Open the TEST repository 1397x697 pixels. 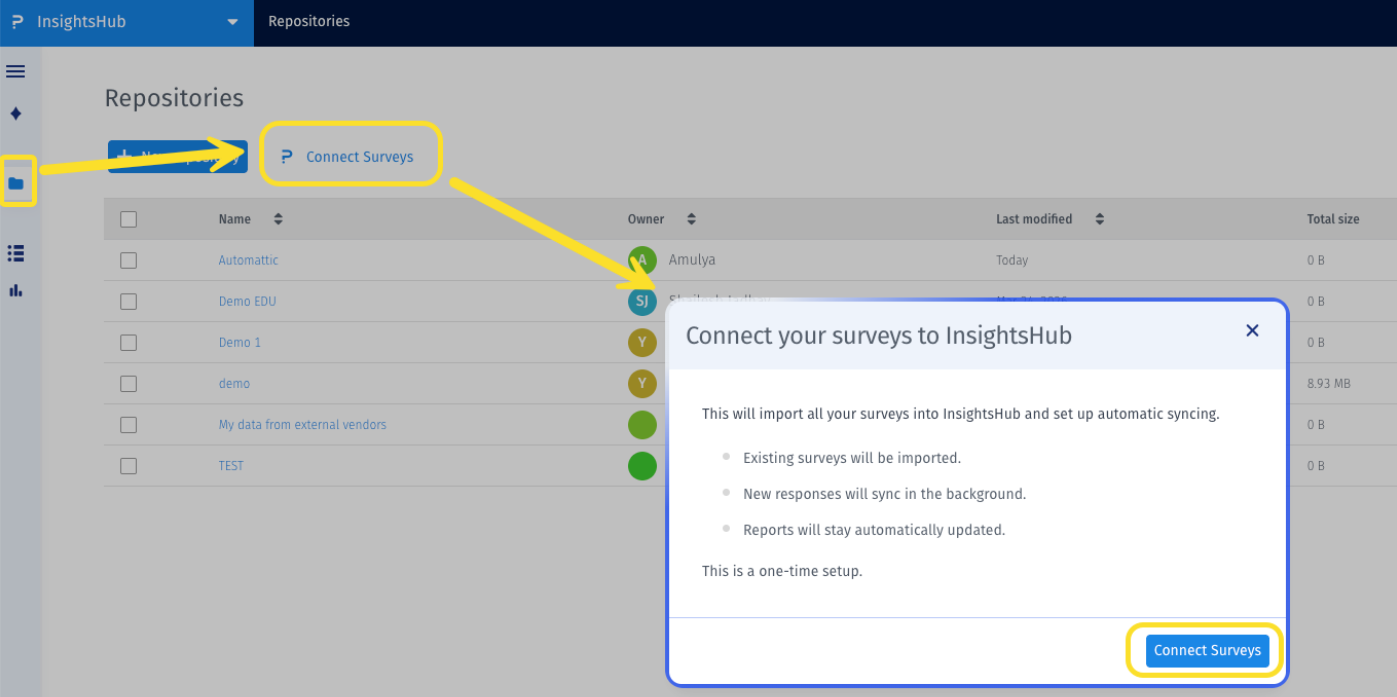231,465
